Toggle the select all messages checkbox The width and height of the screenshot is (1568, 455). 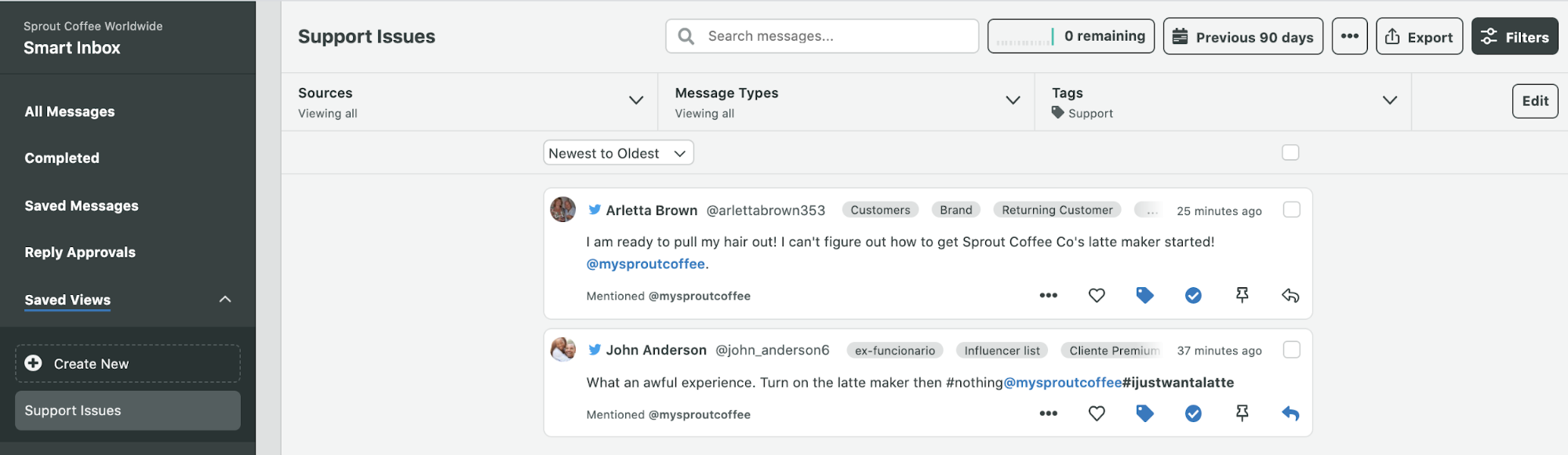point(1290,152)
